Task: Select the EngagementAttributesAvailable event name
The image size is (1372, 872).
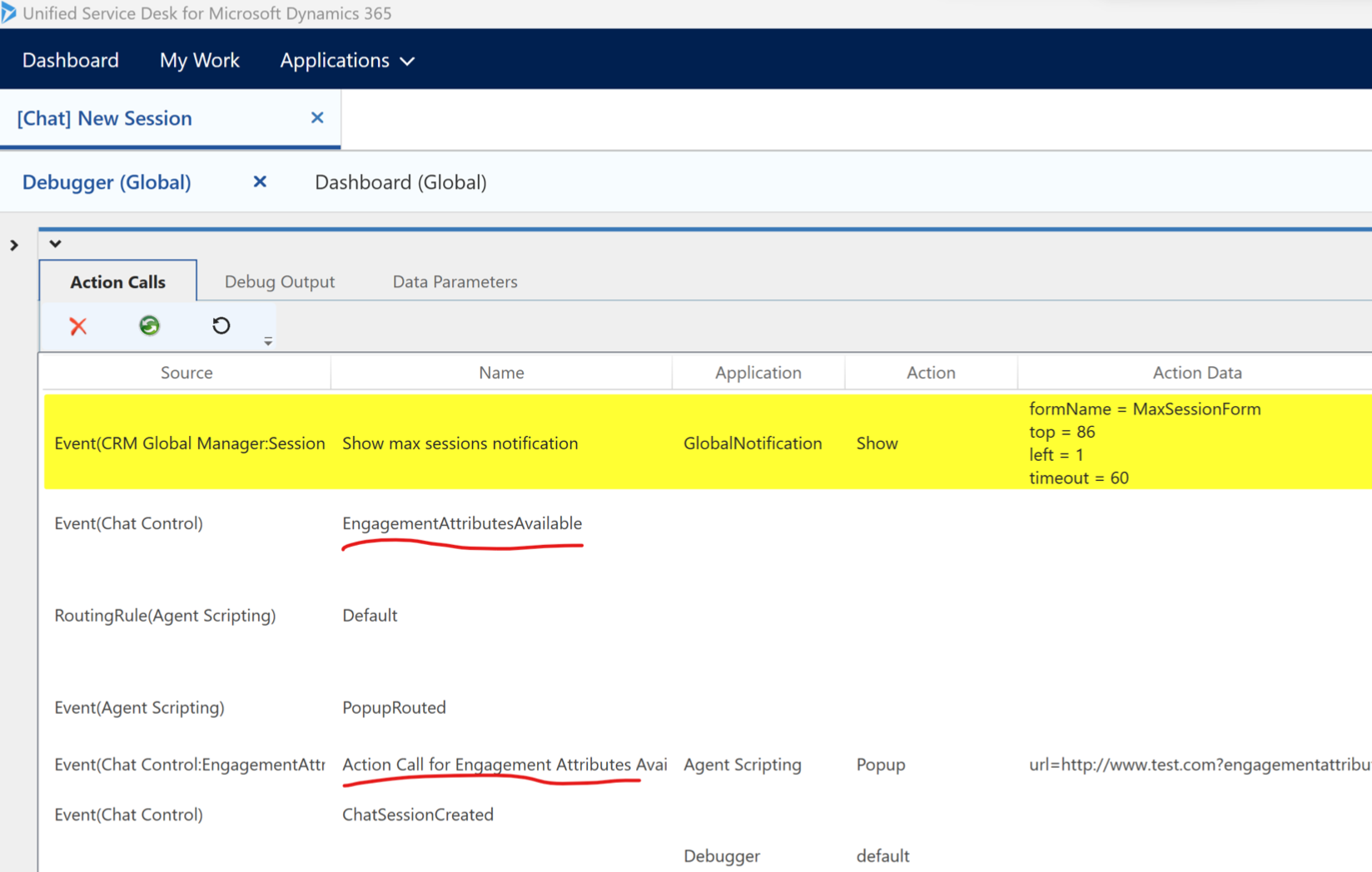Action: pyautogui.click(x=462, y=523)
